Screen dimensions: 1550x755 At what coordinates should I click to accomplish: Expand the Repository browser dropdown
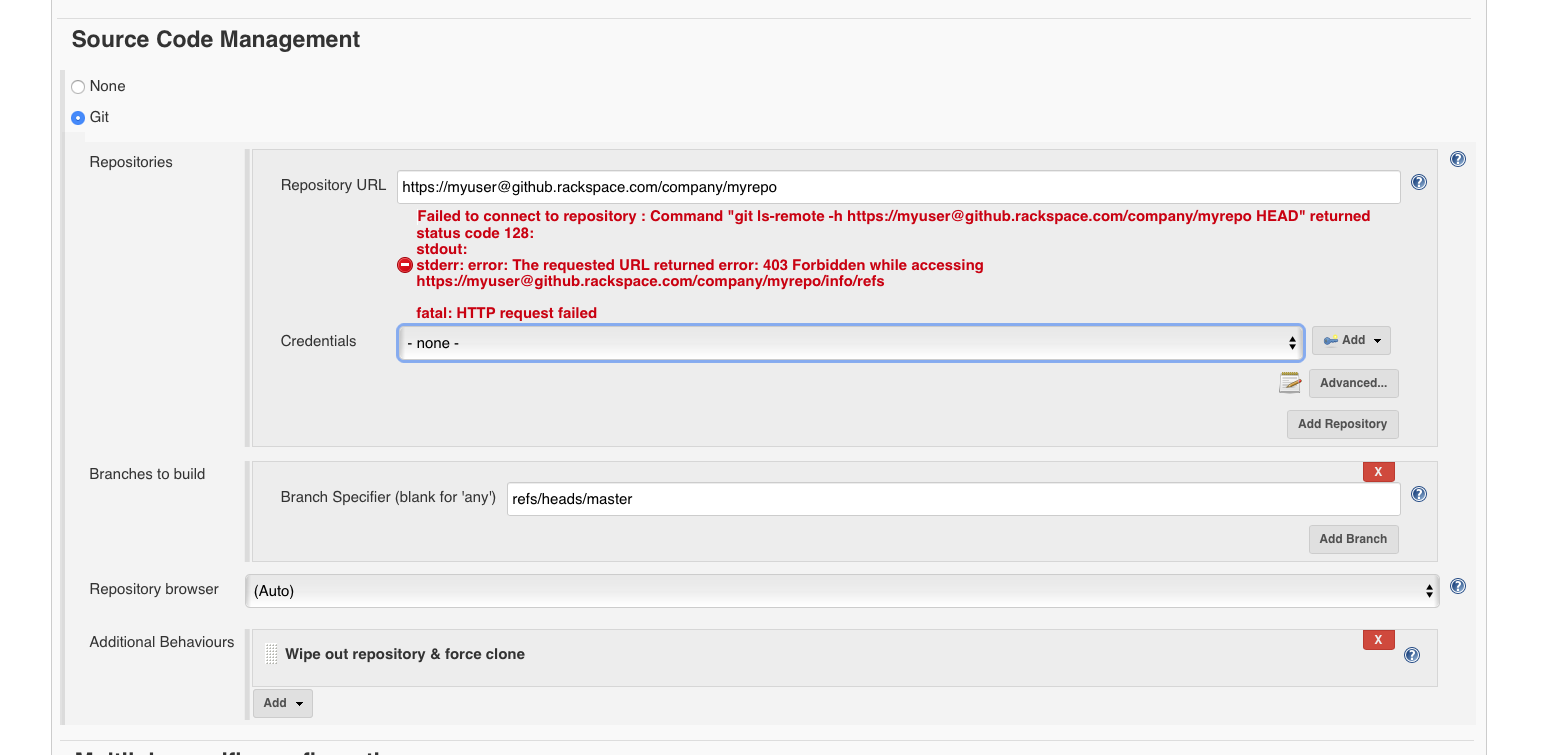(841, 591)
